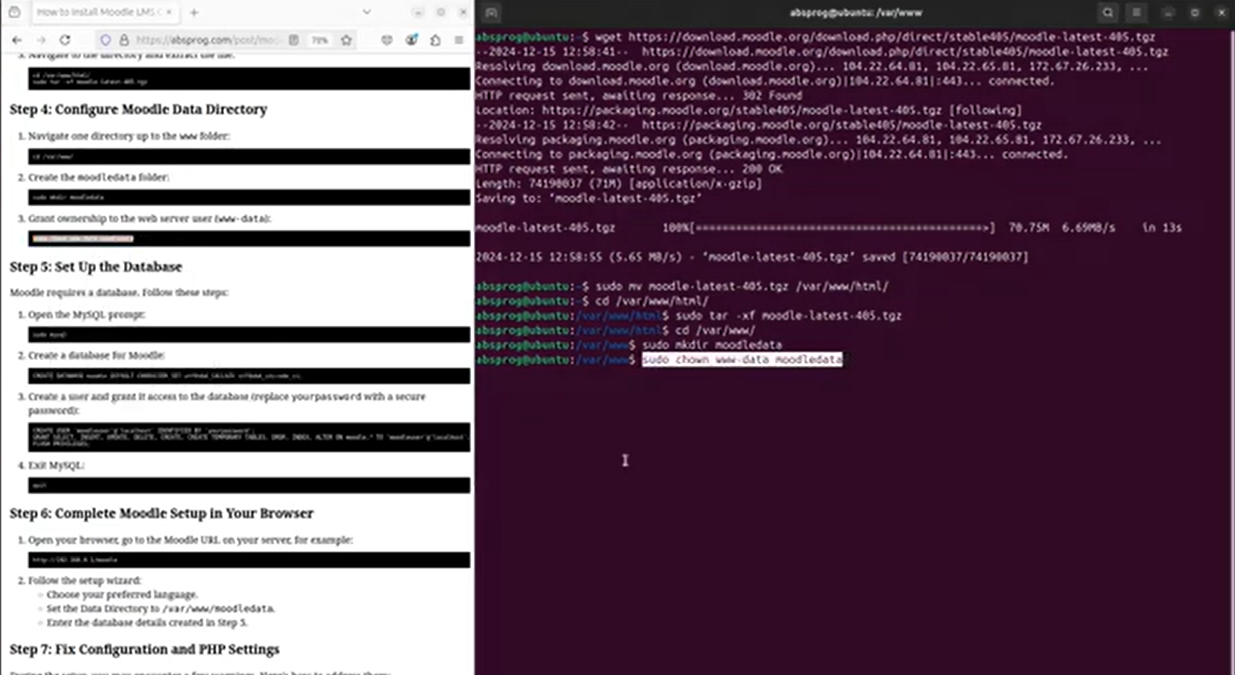Image resolution: width=1235 pixels, height=675 pixels.
Task: Click the wget command line in terminal
Action: (x=815, y=37)
